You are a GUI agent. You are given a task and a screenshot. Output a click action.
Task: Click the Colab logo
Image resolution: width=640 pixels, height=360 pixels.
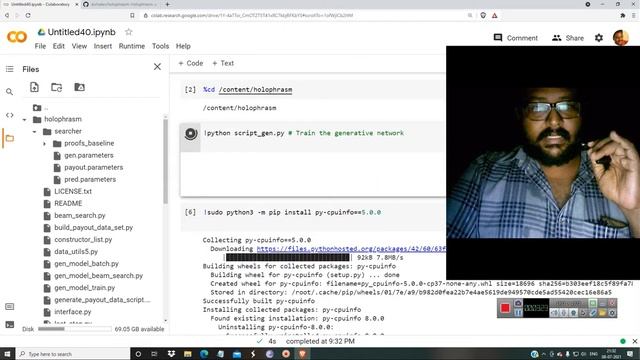coord(17,37)
